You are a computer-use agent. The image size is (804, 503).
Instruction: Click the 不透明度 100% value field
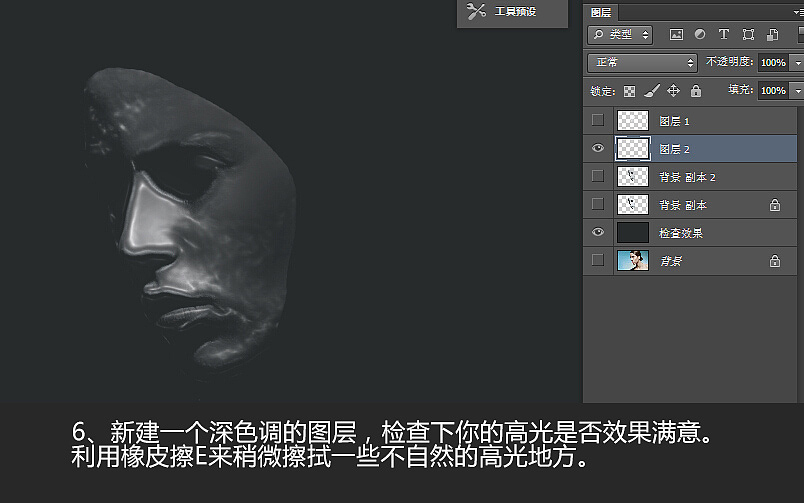click(x=773, y=63)
